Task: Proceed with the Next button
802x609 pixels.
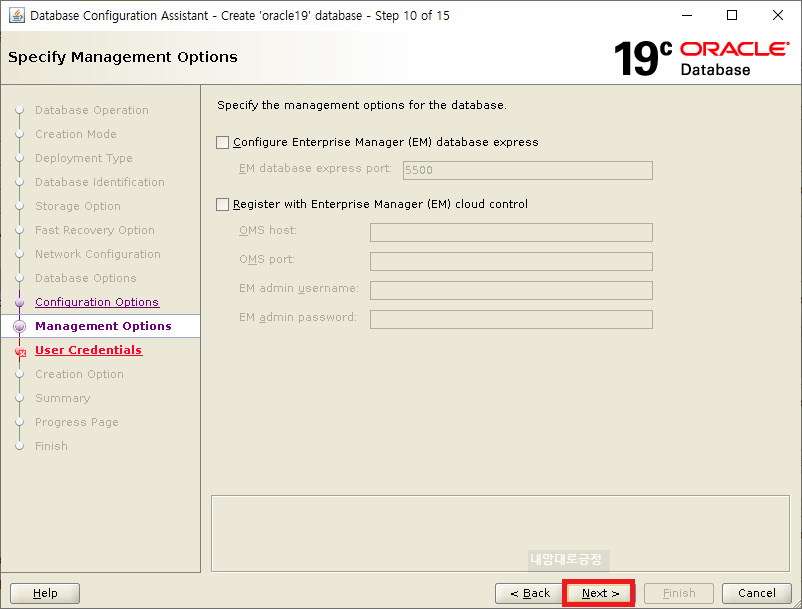Action: coord(599,593)
